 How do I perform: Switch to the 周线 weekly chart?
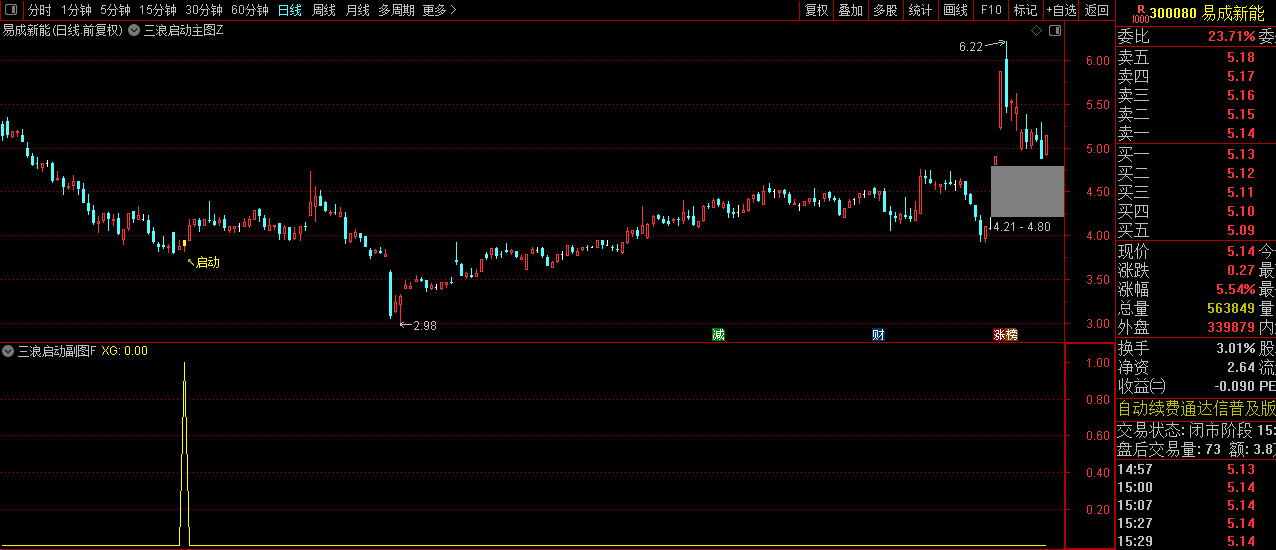(x=324, y=10)
